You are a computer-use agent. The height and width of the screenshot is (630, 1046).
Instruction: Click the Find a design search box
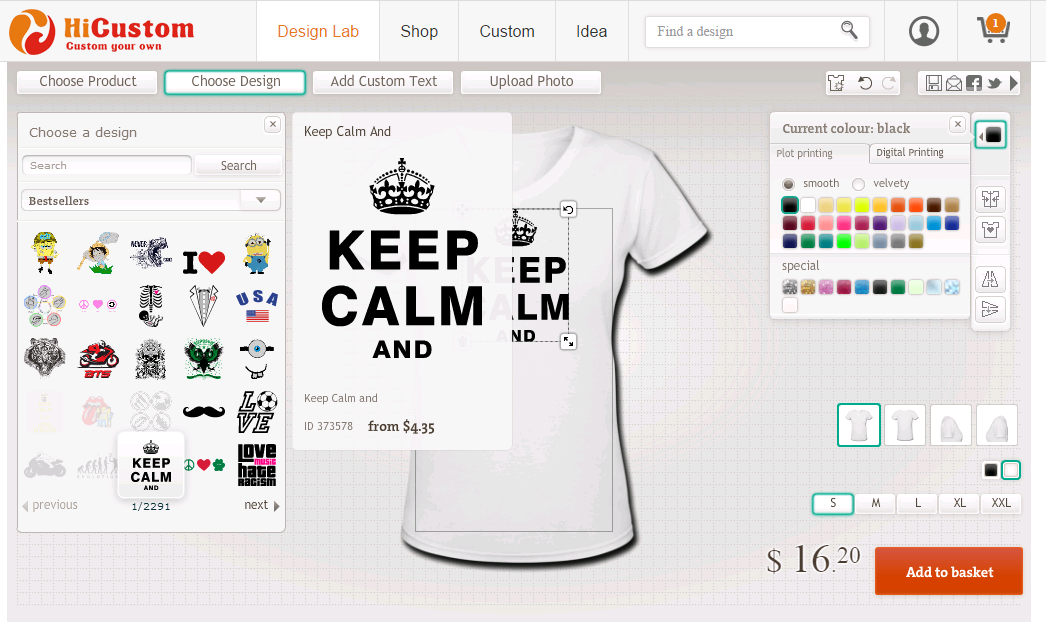point(757,31)
